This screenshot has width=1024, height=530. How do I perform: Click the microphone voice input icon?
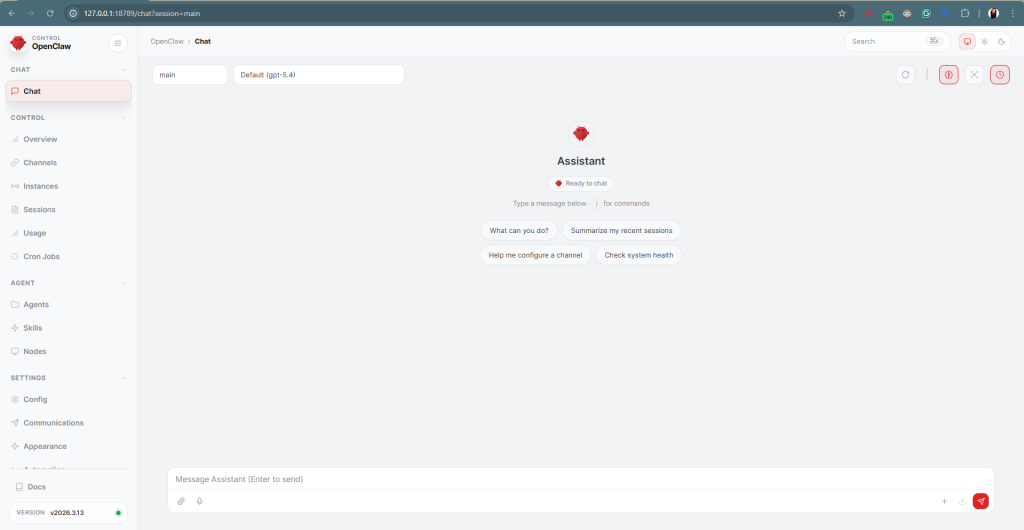pyautogui.click(x=200, y=501)
